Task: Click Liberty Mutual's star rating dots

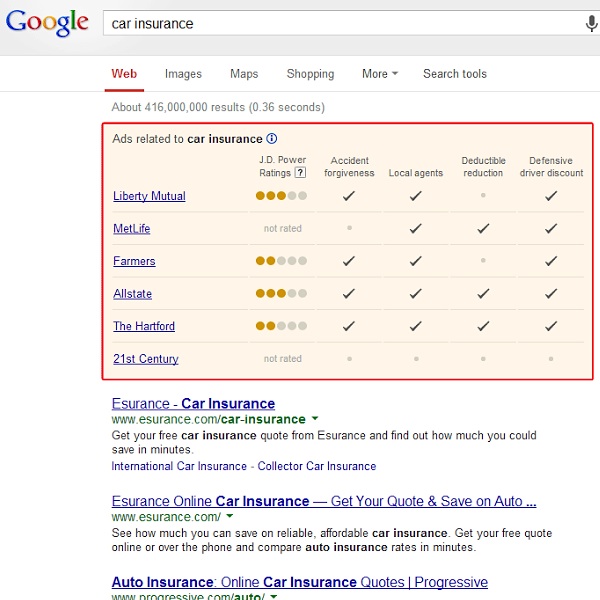Action: pyautogui.click(x=281, y=196)
